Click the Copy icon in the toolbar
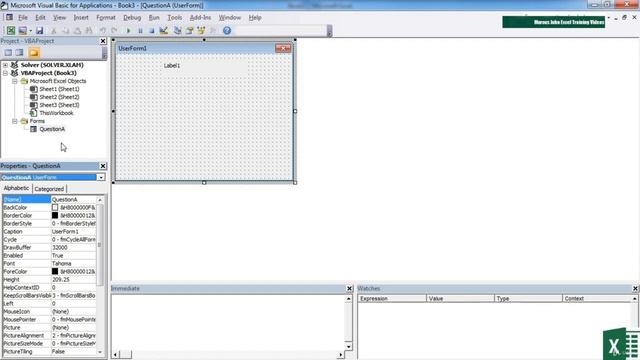The image size is (640, 360). 65,31
